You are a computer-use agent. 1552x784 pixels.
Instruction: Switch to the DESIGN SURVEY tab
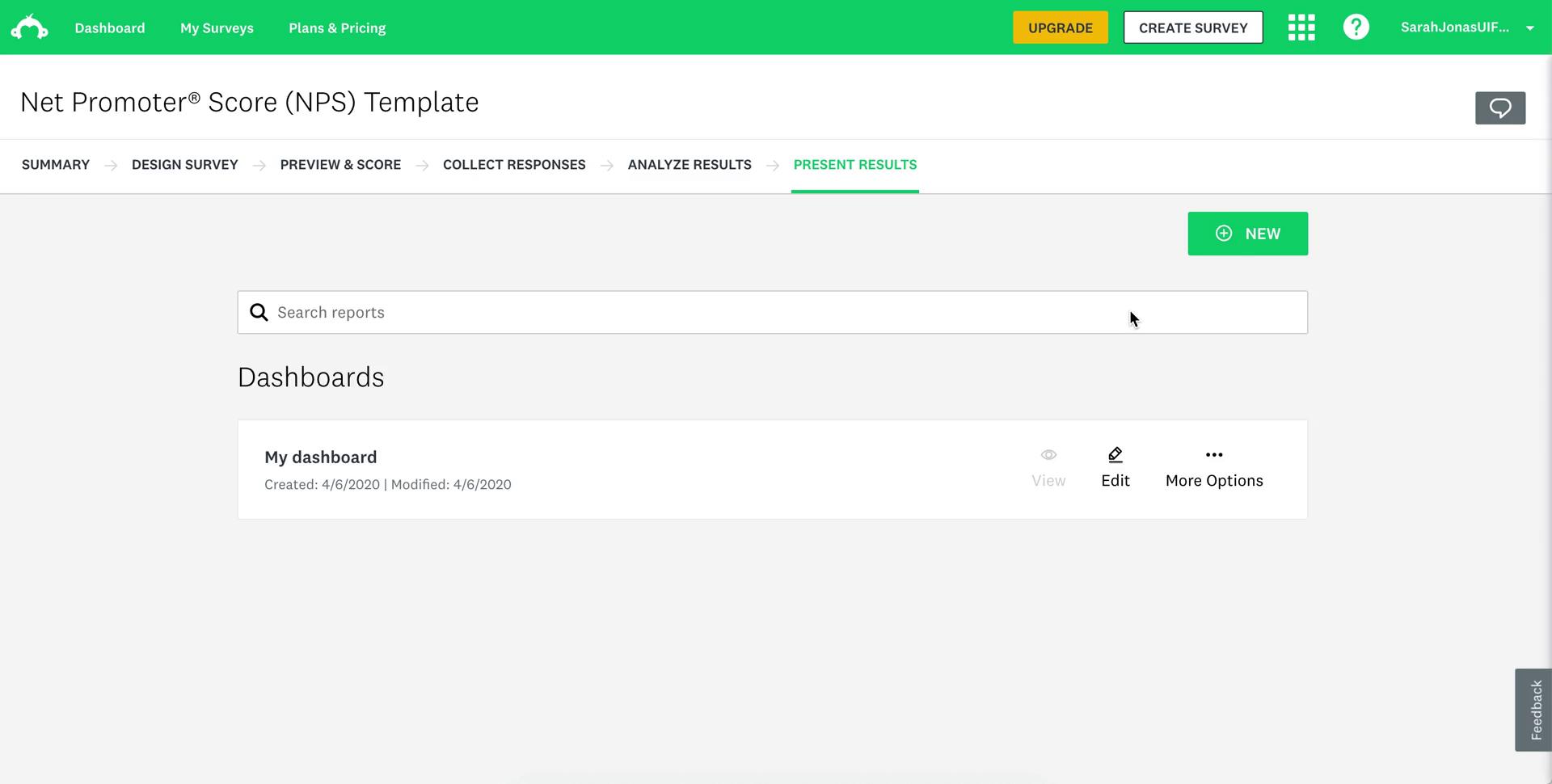pos(185,165)
